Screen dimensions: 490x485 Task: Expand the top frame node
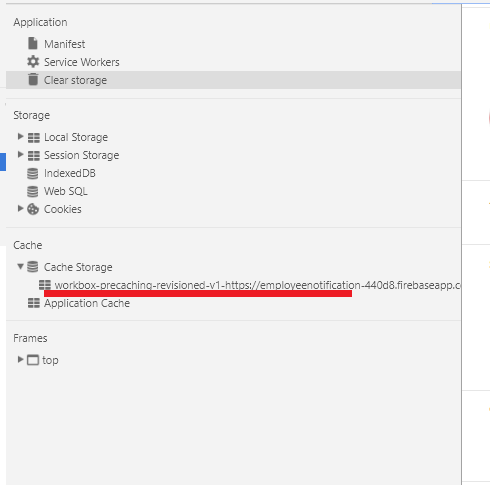[20, 359]
